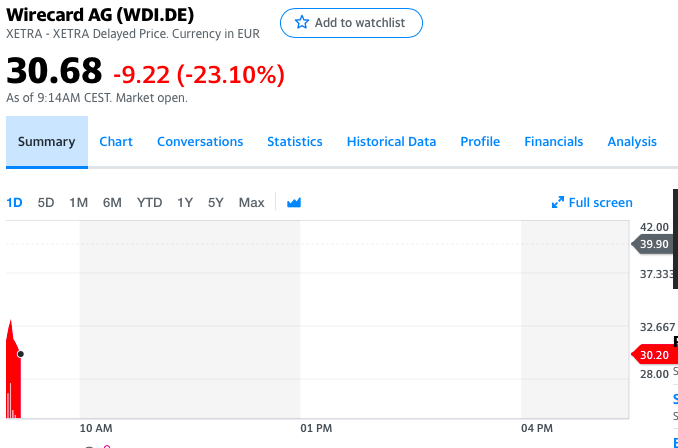
Task: Open the Conversations tab
Action: pos(200,142)
